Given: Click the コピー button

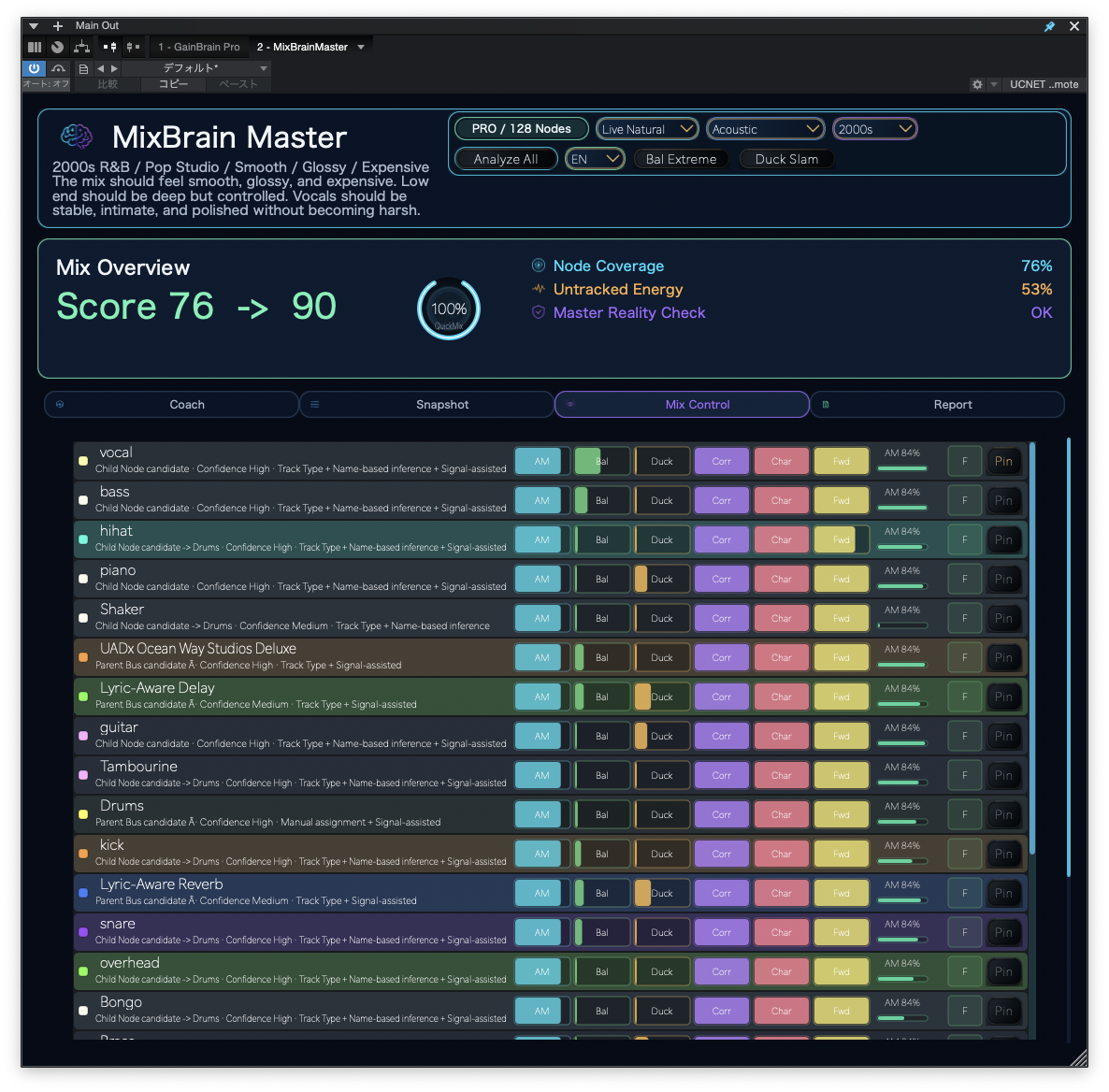Looking at the screenshot, I should pos(173,84).
